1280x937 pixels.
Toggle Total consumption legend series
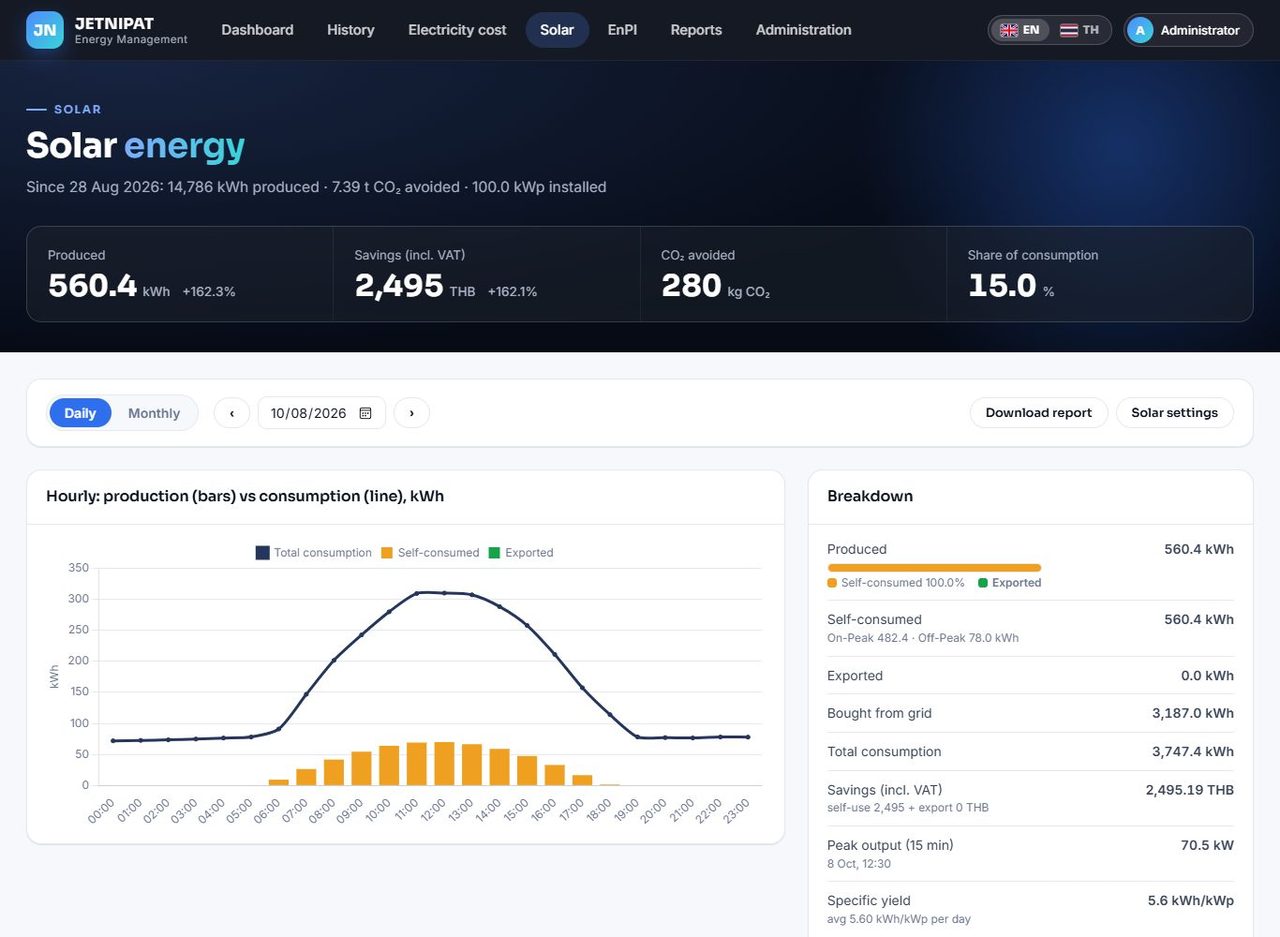[314, 553]
